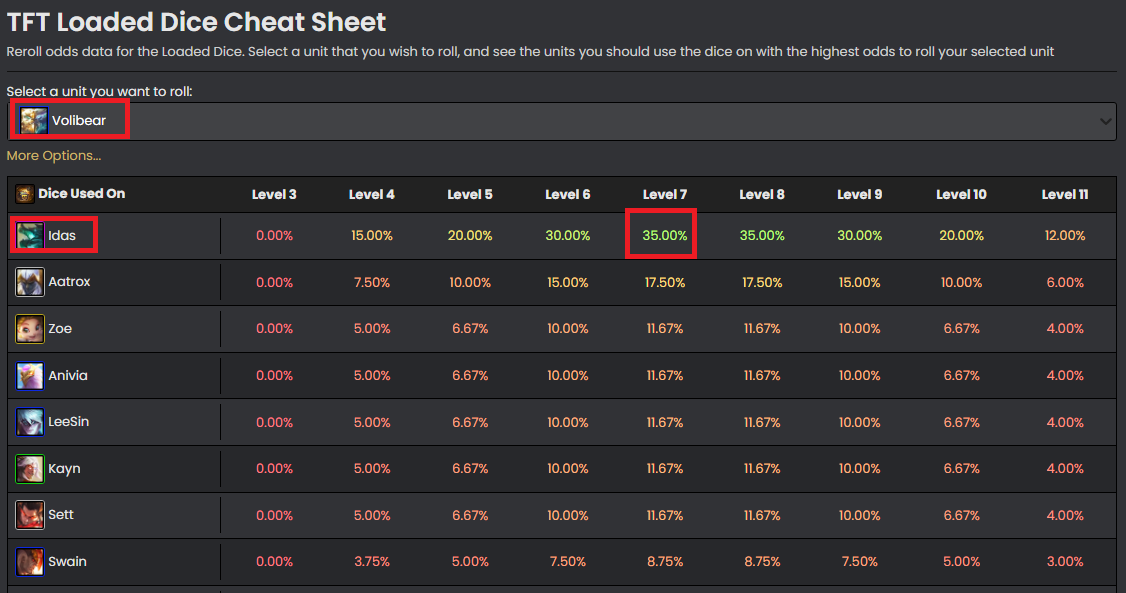The width and height of the screenshot is (1126, 593).
Task: Click Idas Level 3 value 0.00%
Action: tap(274, 235)
